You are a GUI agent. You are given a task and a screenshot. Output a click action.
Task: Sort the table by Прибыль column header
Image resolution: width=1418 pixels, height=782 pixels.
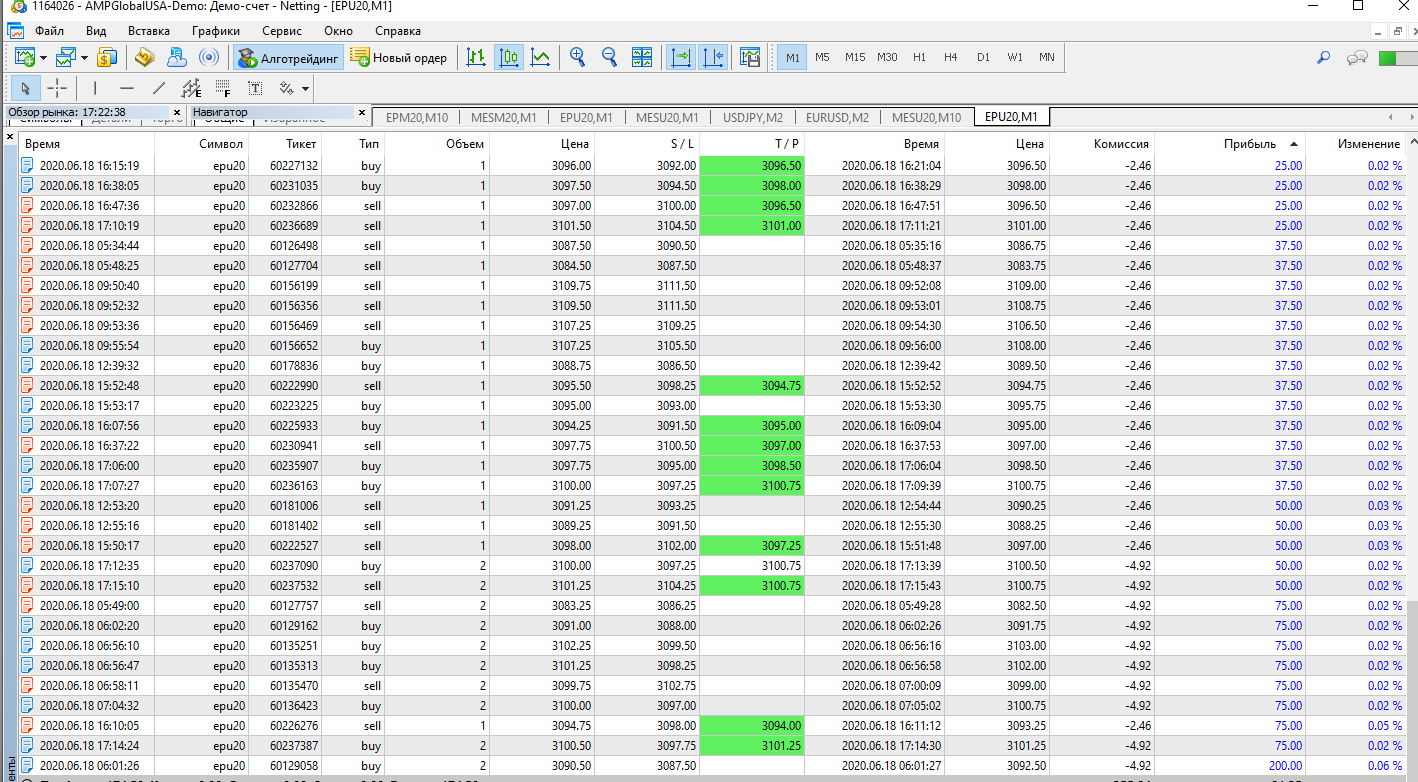click(x=1249, y=144)
